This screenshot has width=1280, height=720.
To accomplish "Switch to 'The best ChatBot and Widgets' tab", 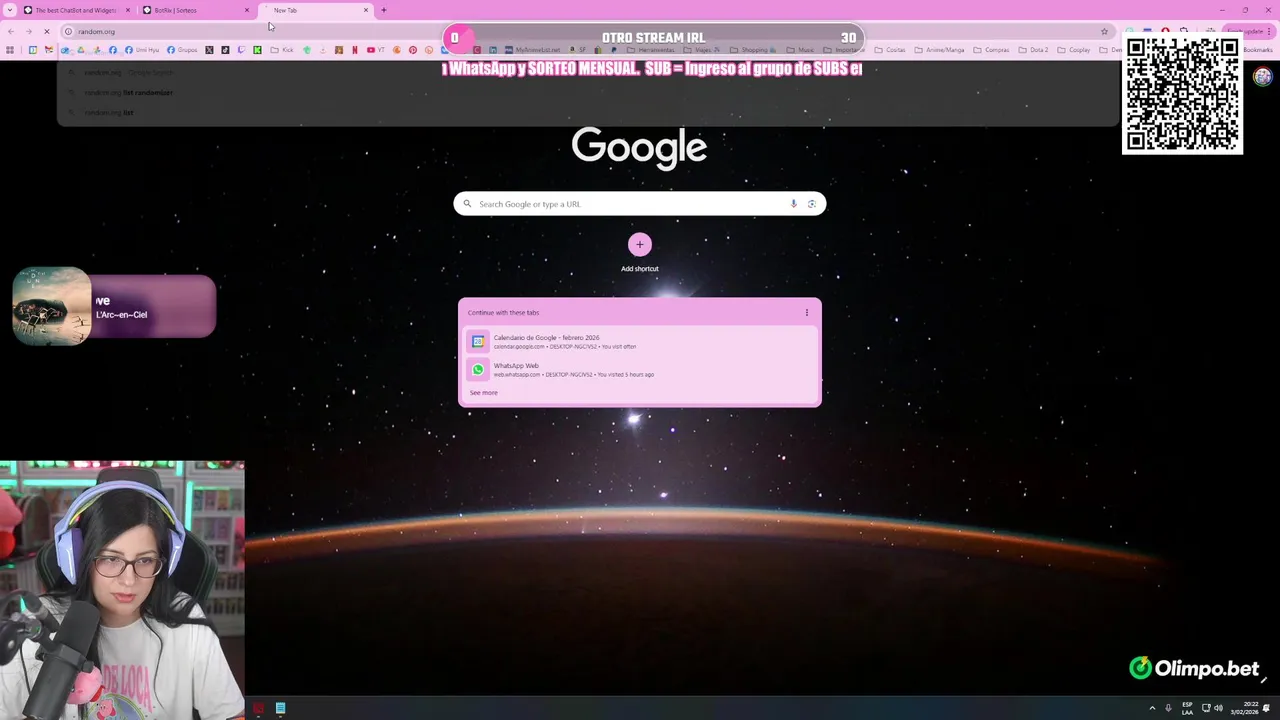I will click(75, 10).
